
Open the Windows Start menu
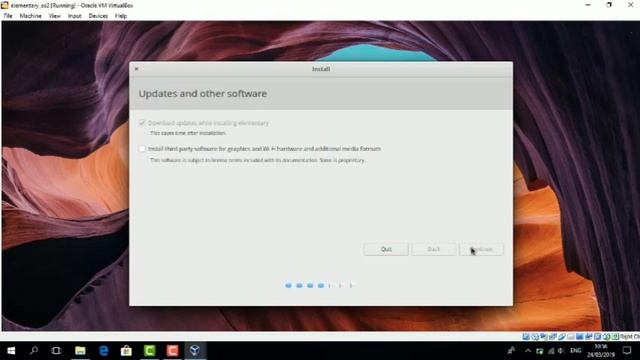[x=11, y=351]
